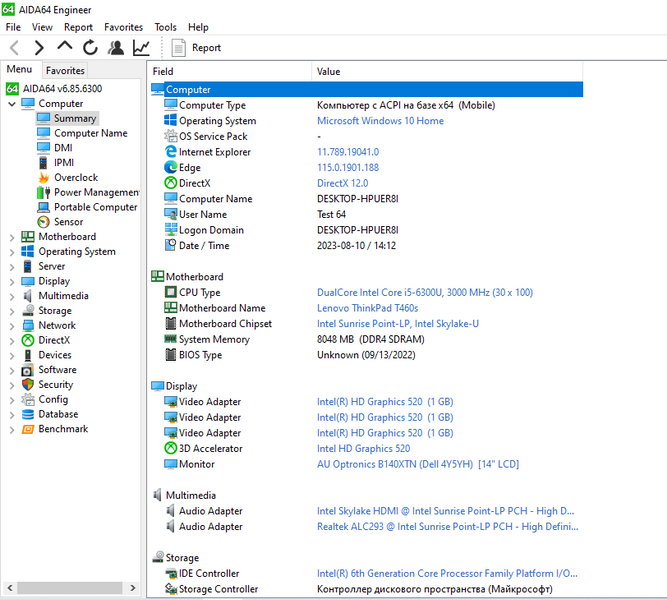This screenshot has height=600, width=667.
Task: Expand the Server tree node
Action: 12,267
